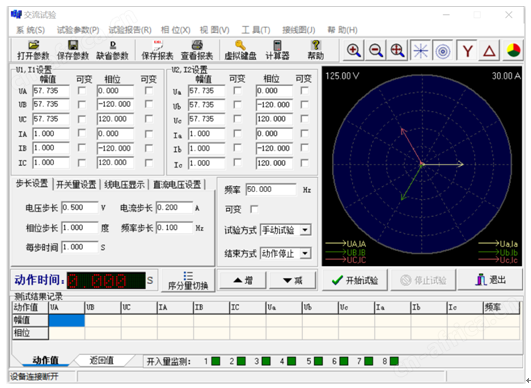The height and width of the screenshot is (388, 531).
Task: Select the Y star connection icon
Action: (467, 51)
